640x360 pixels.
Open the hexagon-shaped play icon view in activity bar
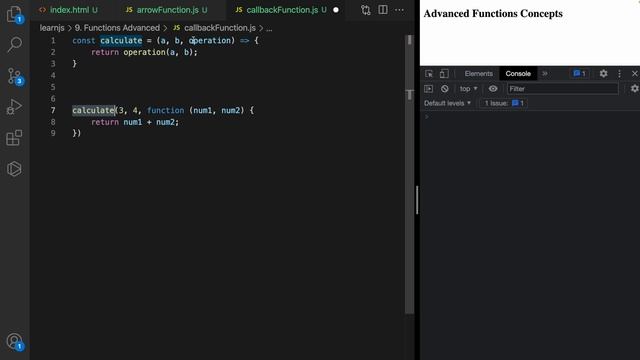point(14,169)
